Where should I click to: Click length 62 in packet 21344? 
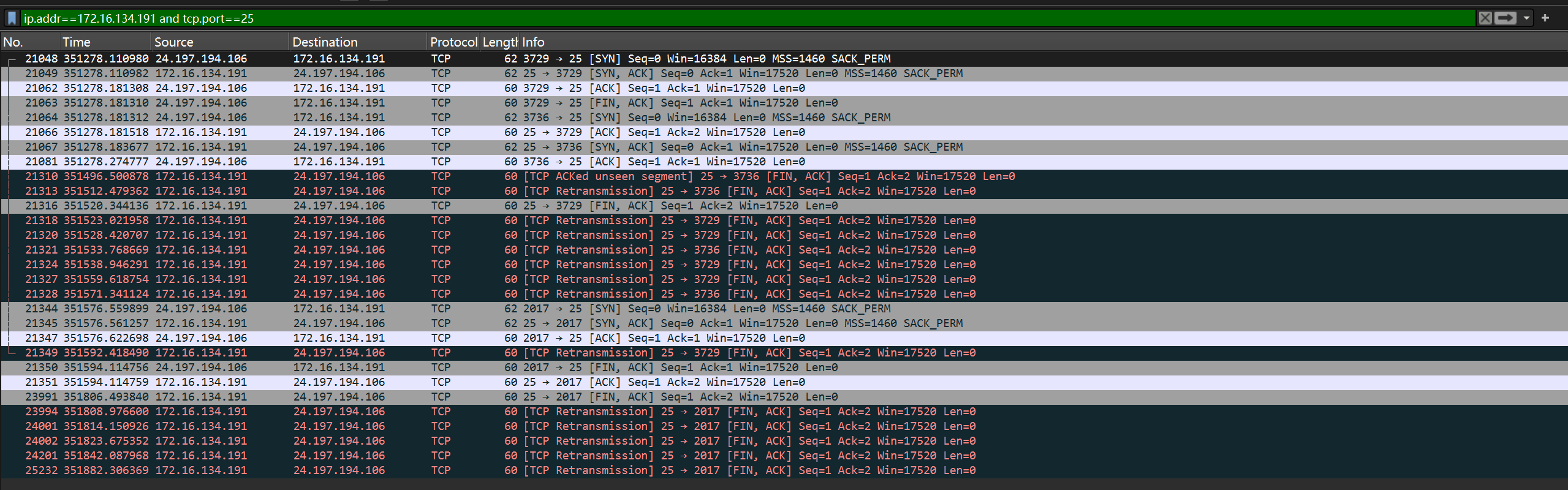(510, 309)
